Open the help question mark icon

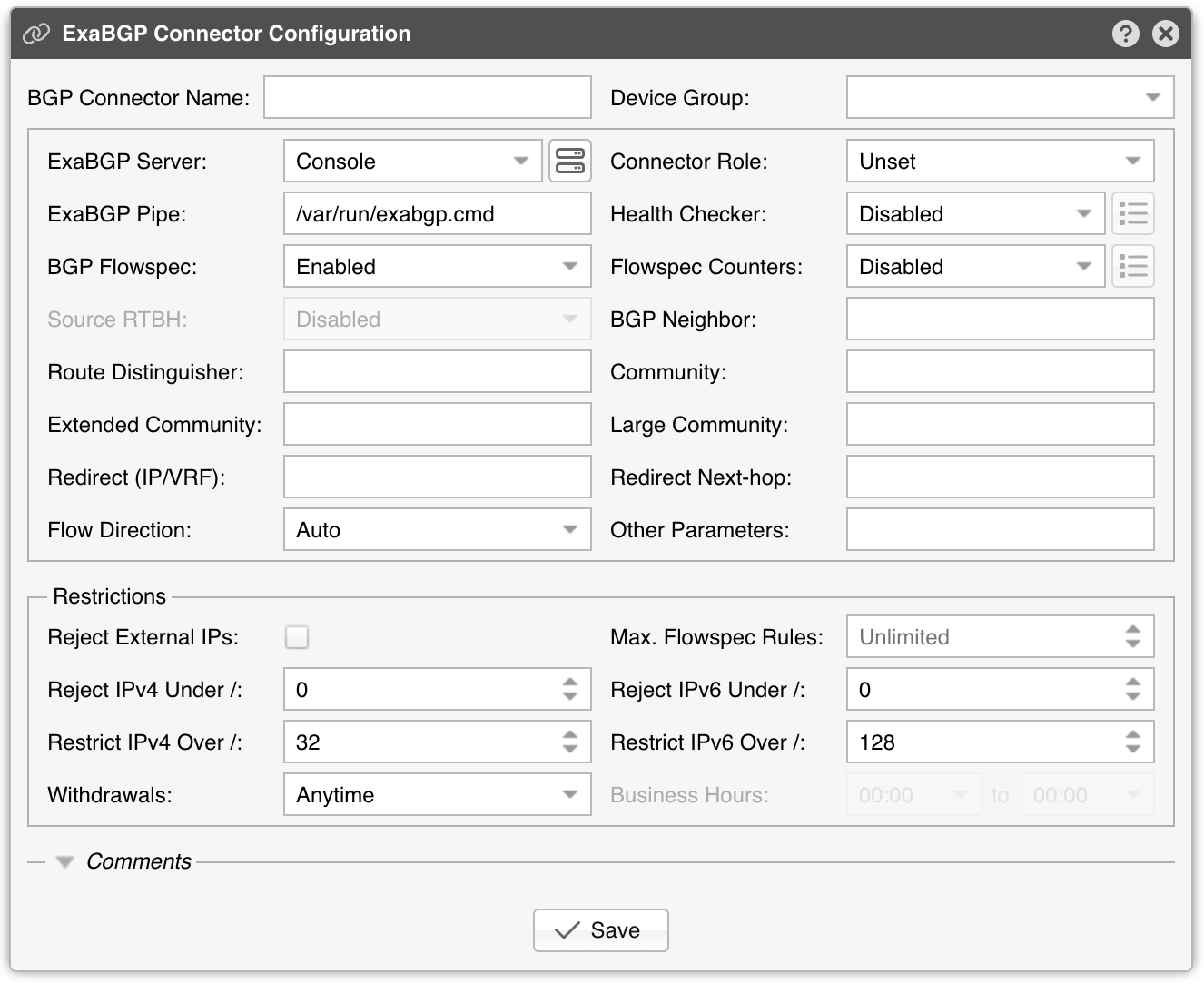(x=1125, y=34)
